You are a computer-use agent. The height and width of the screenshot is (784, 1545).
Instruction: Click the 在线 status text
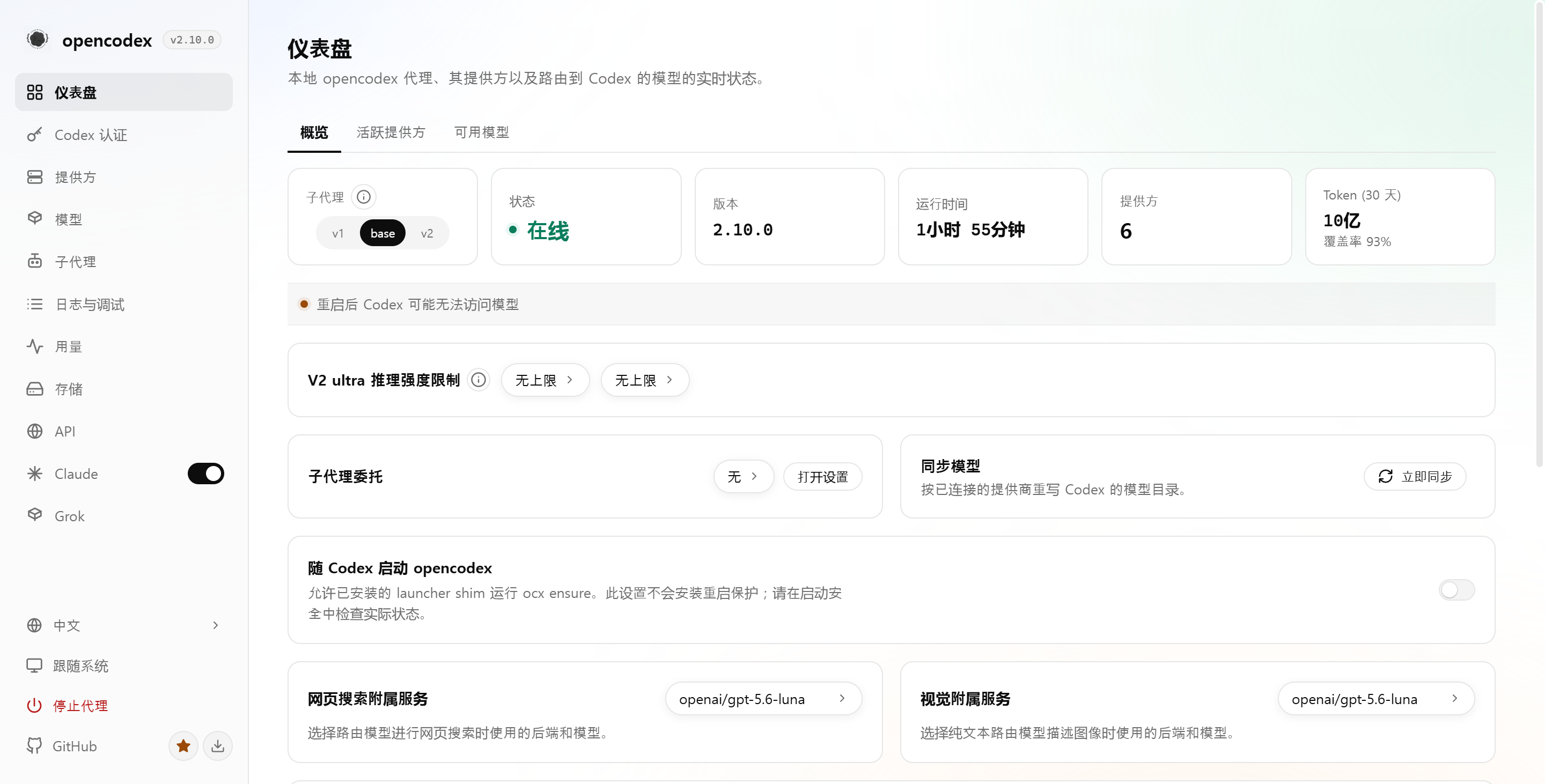[548, 231]
